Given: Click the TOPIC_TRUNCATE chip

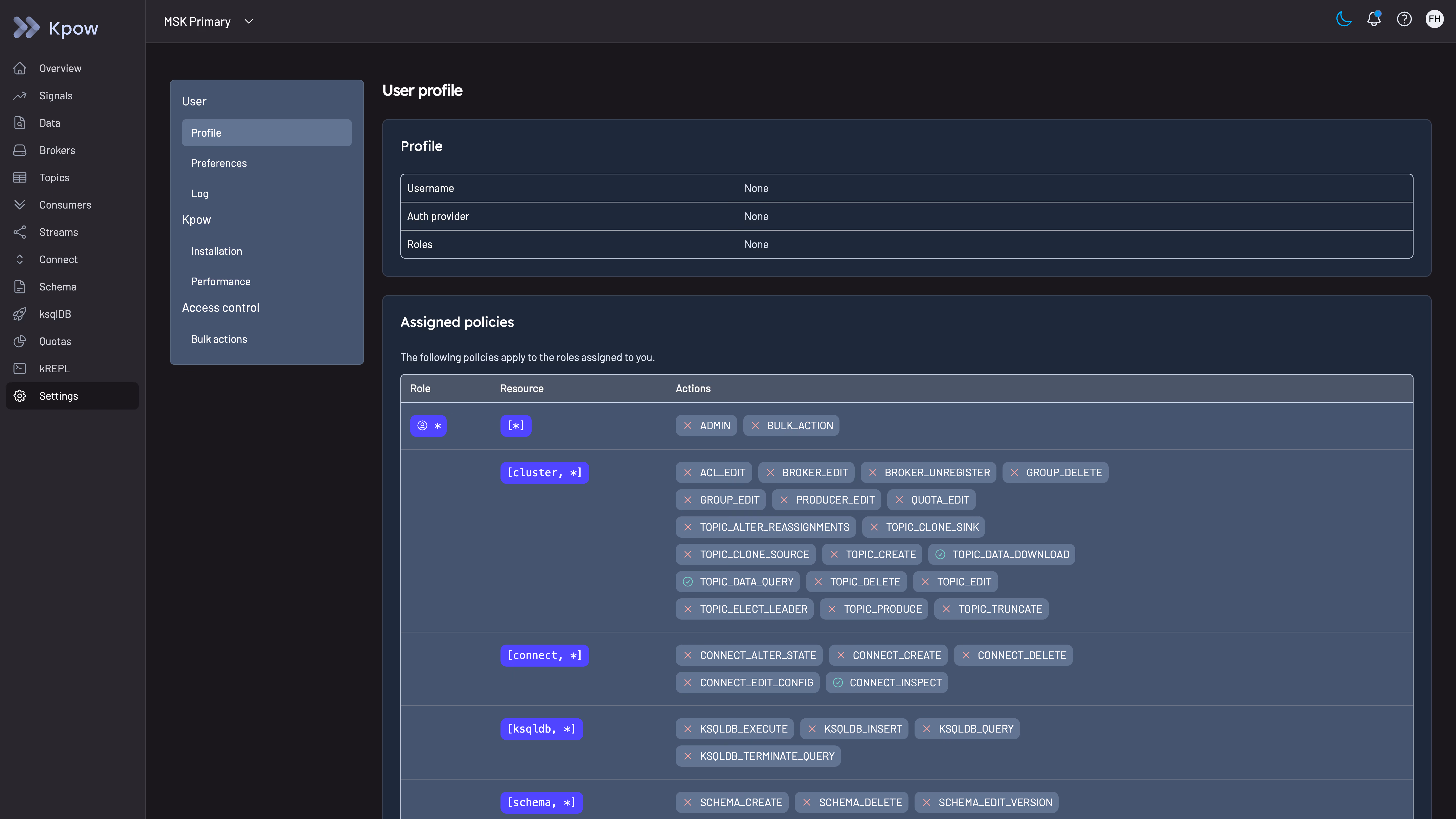Looking at the screenshot, I should pyautogui.click(x=991, y=609).
